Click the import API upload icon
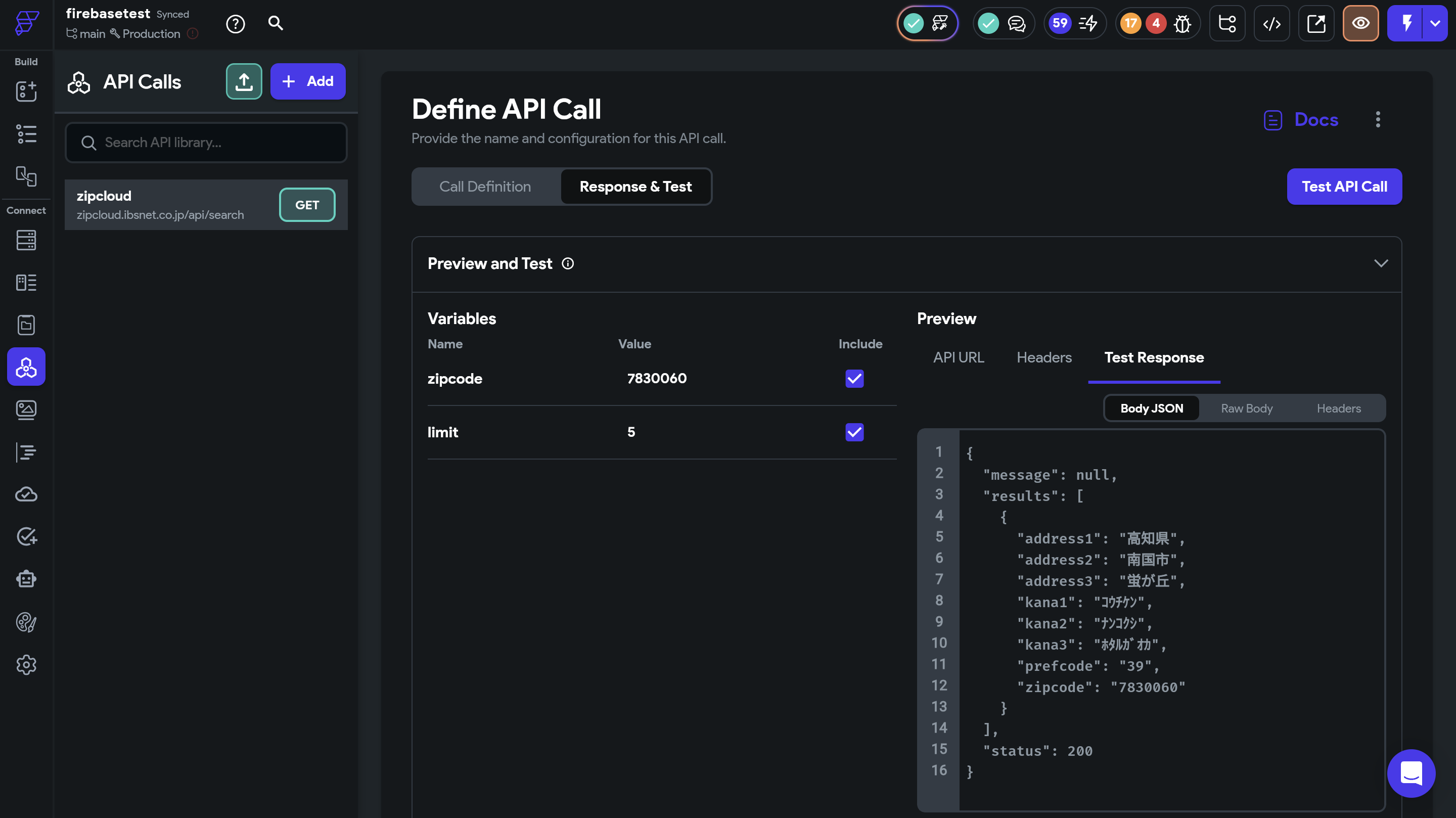This screenshot has height=818, width=1456. click(244, 81)
